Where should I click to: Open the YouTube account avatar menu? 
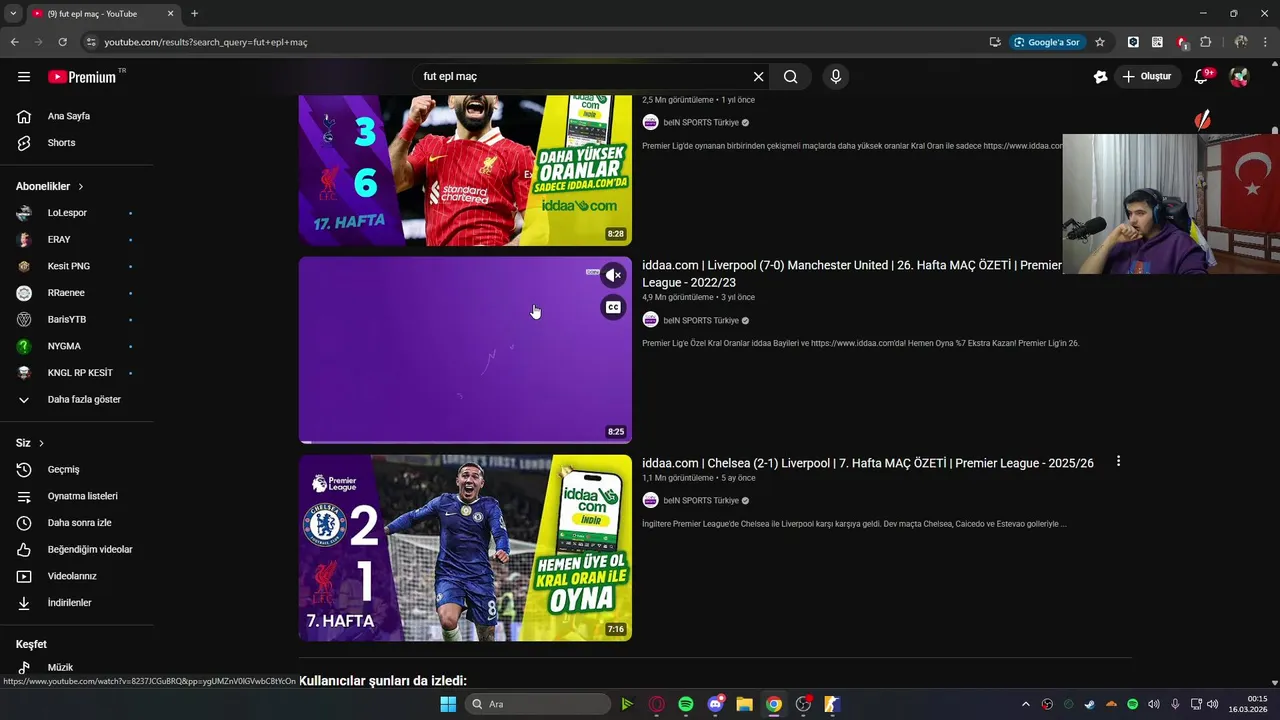click(1239, 77)
